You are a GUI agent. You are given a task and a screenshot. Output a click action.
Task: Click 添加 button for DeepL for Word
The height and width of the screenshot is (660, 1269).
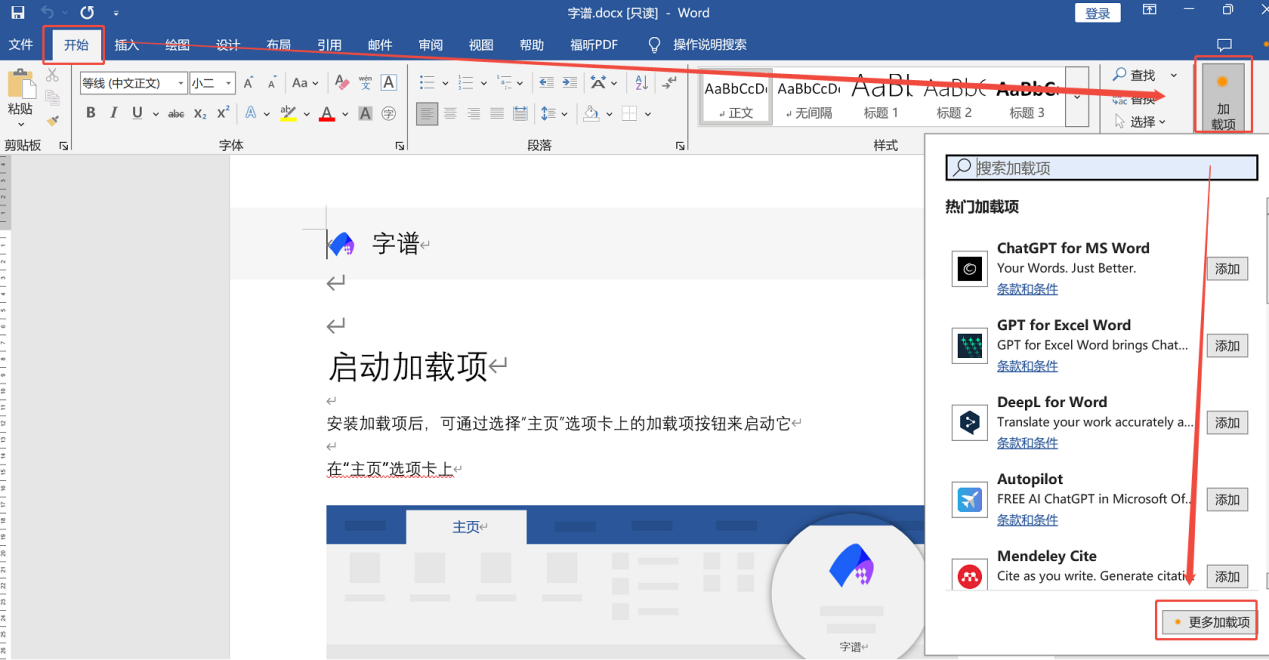tap(1227, 423)
